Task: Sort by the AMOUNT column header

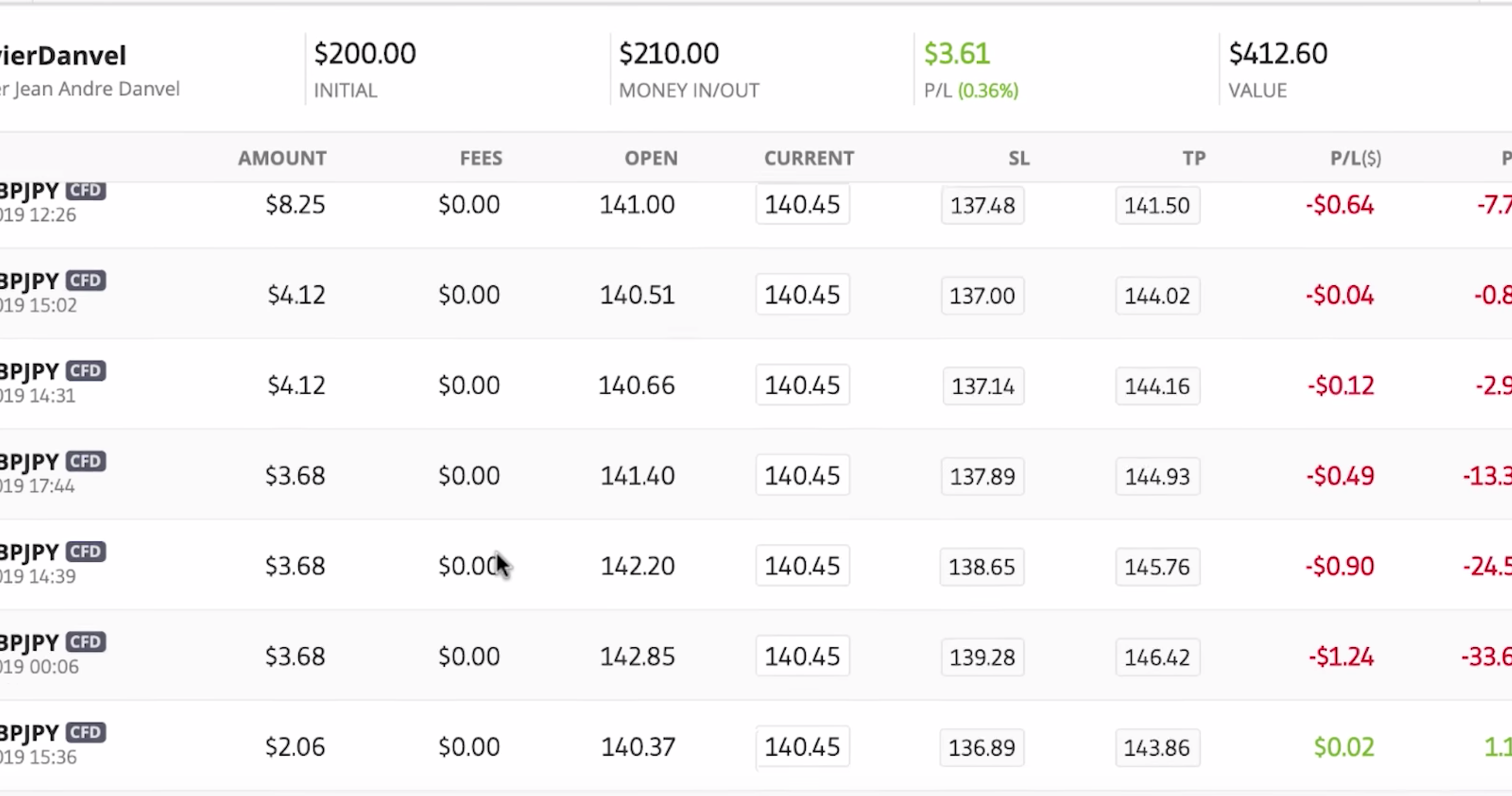Action: pos(282,158)
